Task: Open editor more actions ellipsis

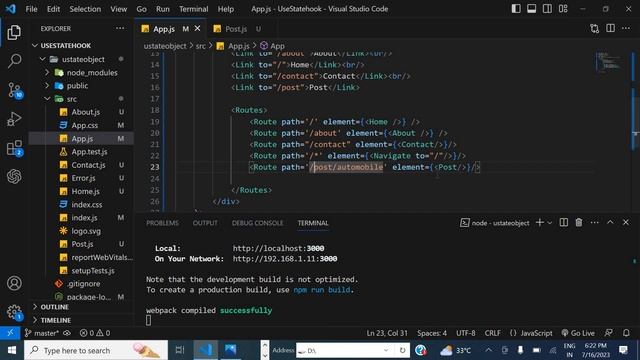Action: pos(626,28)
